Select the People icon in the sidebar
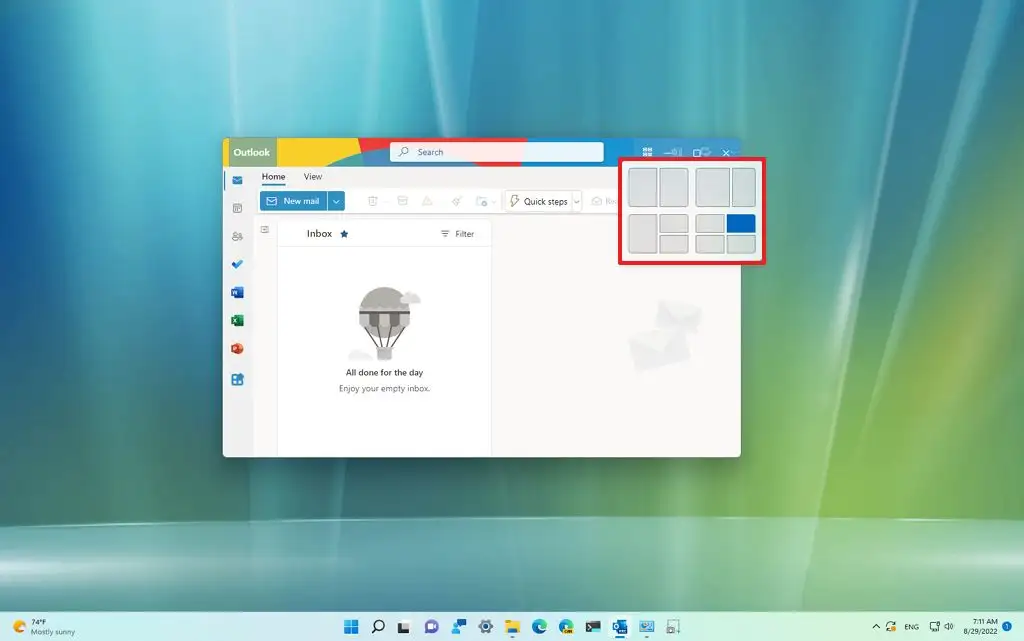The width and height of the screenshot is (1024, 641). pyautogui.click(x=236, y=235)
